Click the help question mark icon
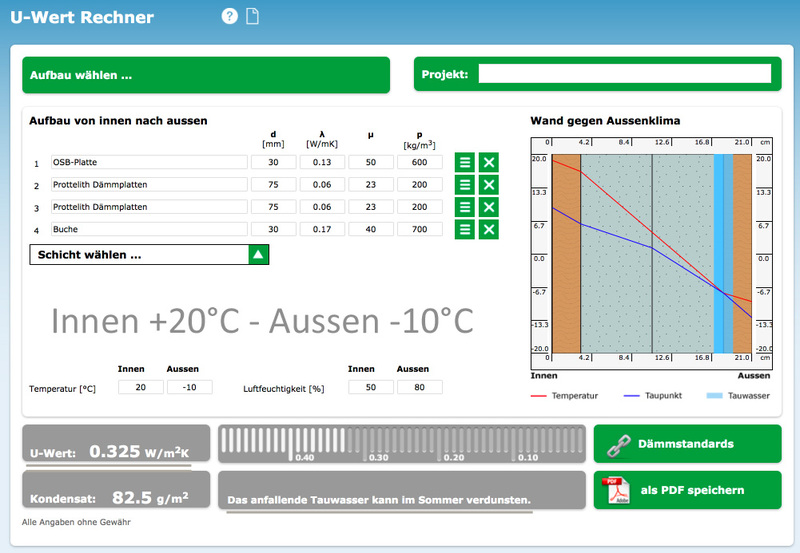The height and width of the screenshot is (553, 800). click(230, 16)
